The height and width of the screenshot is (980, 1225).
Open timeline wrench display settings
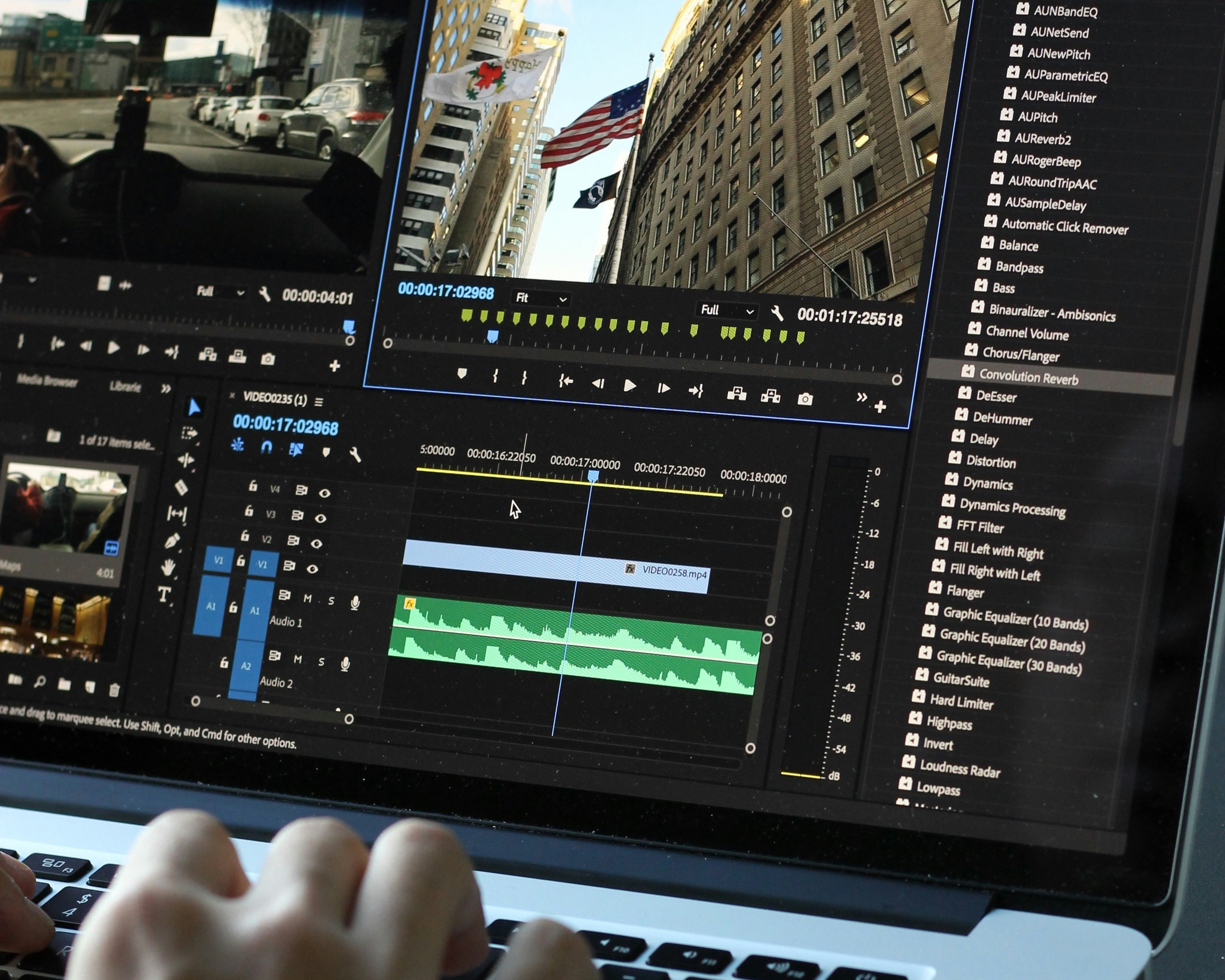pyautogui.click(x=354, y=454)
